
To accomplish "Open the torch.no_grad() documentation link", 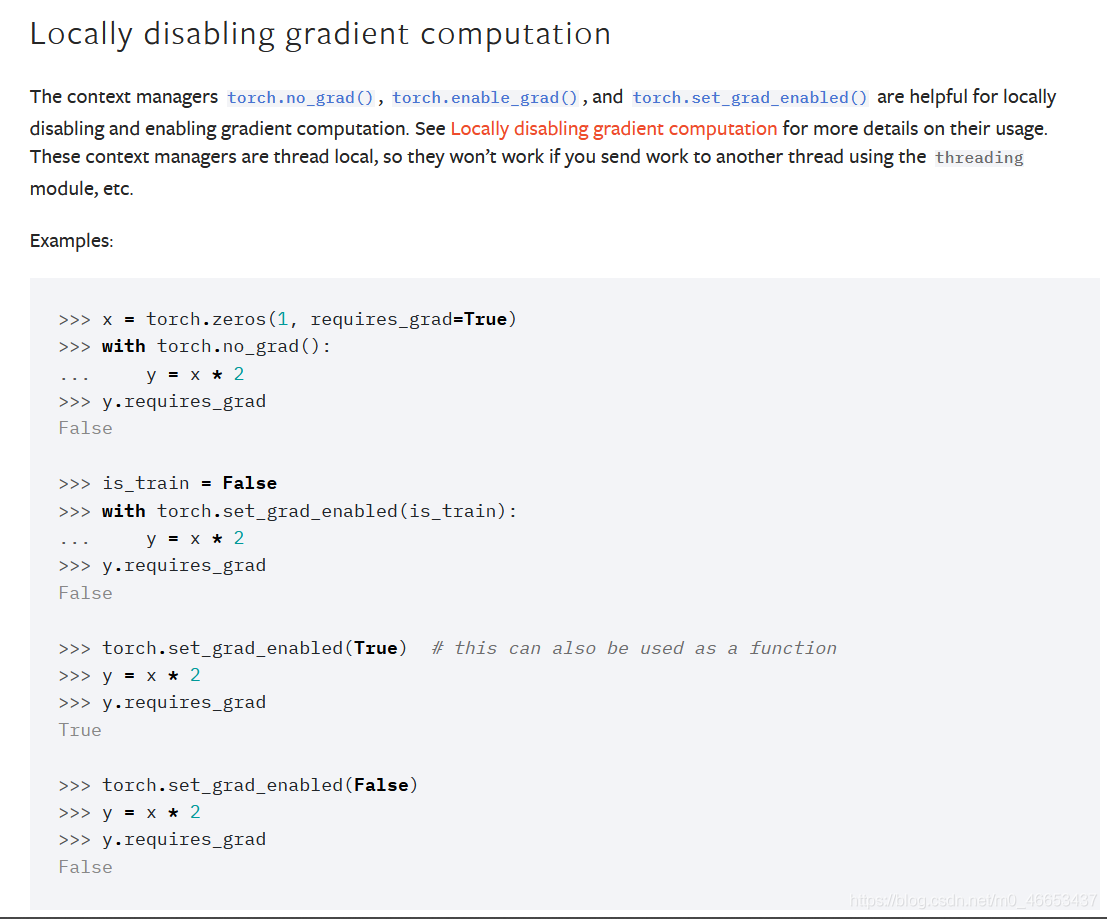I will tap(300, 98).
